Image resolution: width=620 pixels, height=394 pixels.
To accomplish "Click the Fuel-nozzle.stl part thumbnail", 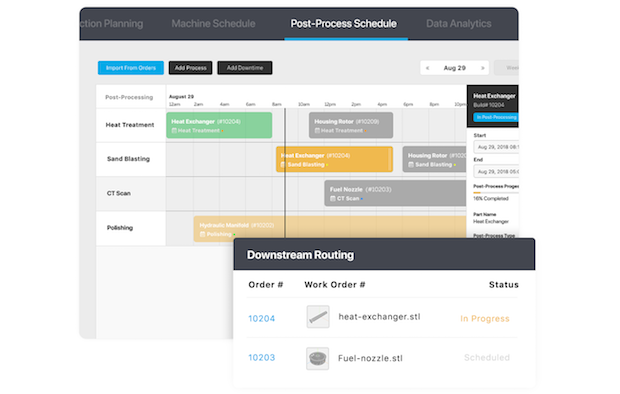I will (318, 358).
